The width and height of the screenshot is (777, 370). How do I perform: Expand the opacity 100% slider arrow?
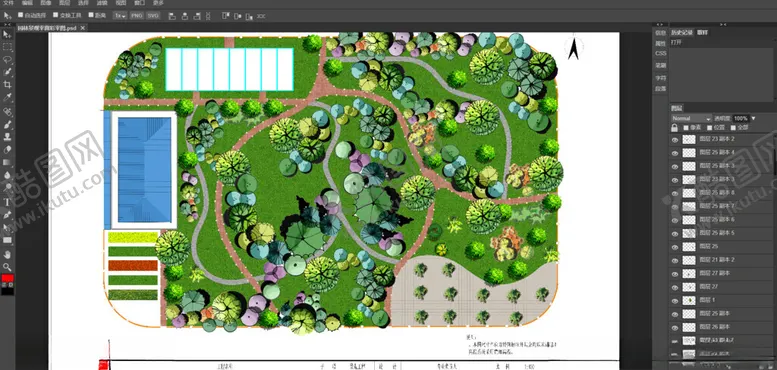[754, 118]
